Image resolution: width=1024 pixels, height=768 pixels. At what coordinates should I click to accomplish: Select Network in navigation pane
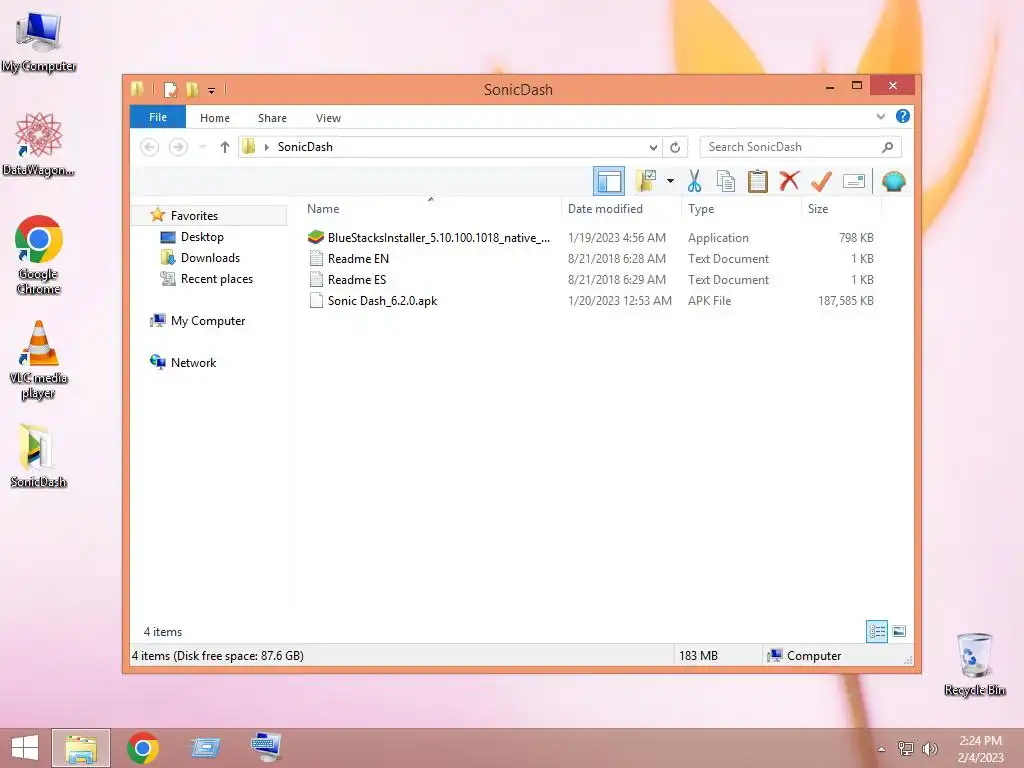193,362
